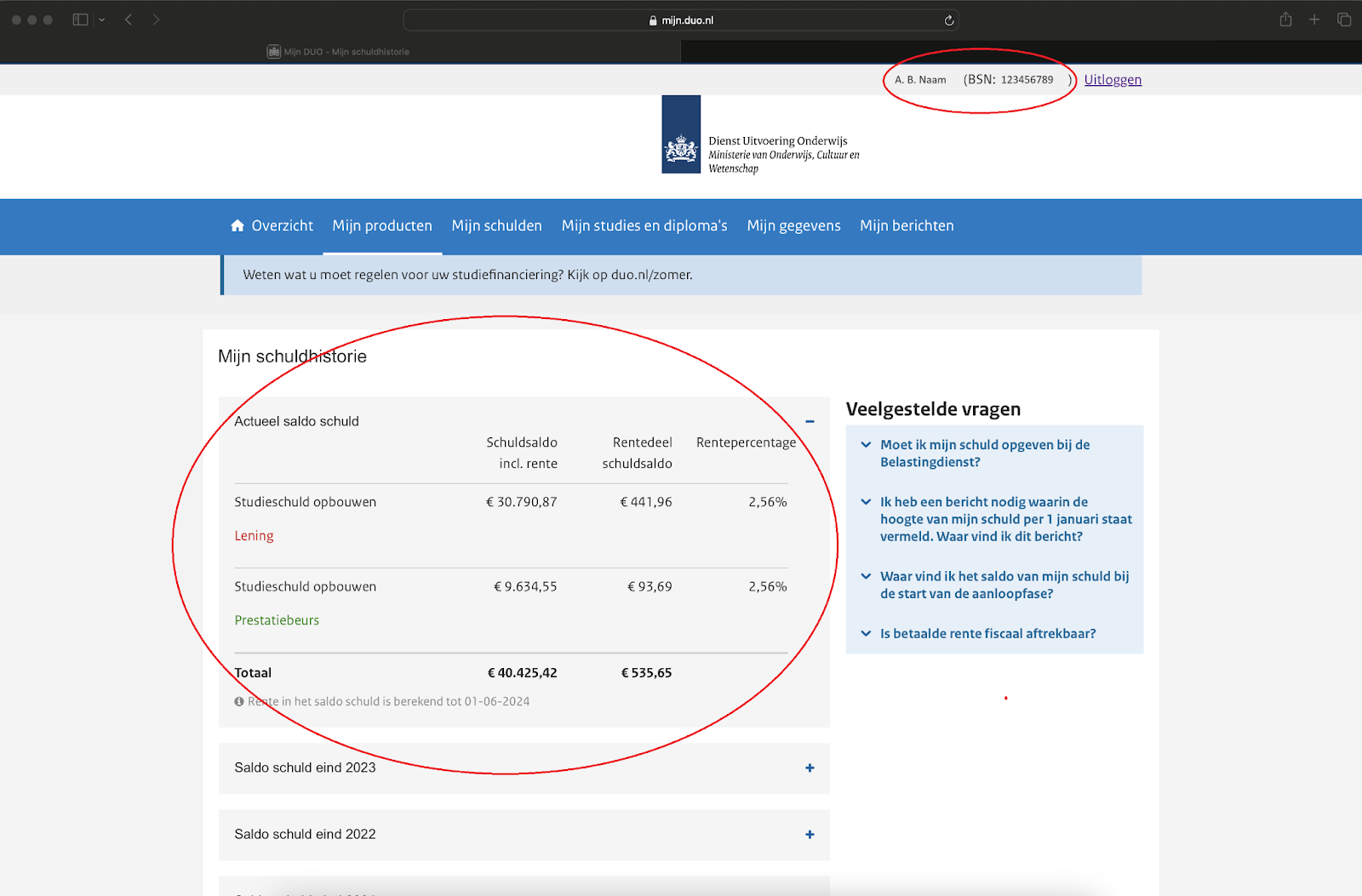
Task: Click the Saldo schuld eind 2023 heading
Action: pos(305,768)
